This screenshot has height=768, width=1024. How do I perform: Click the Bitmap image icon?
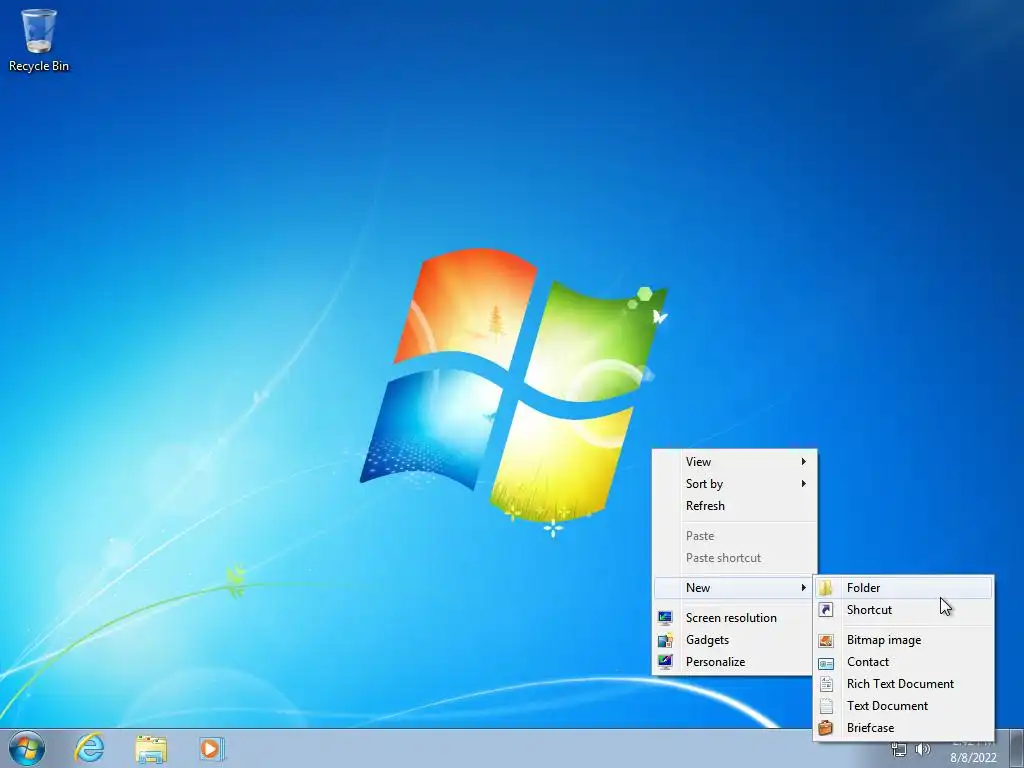[x=826, y=641]
